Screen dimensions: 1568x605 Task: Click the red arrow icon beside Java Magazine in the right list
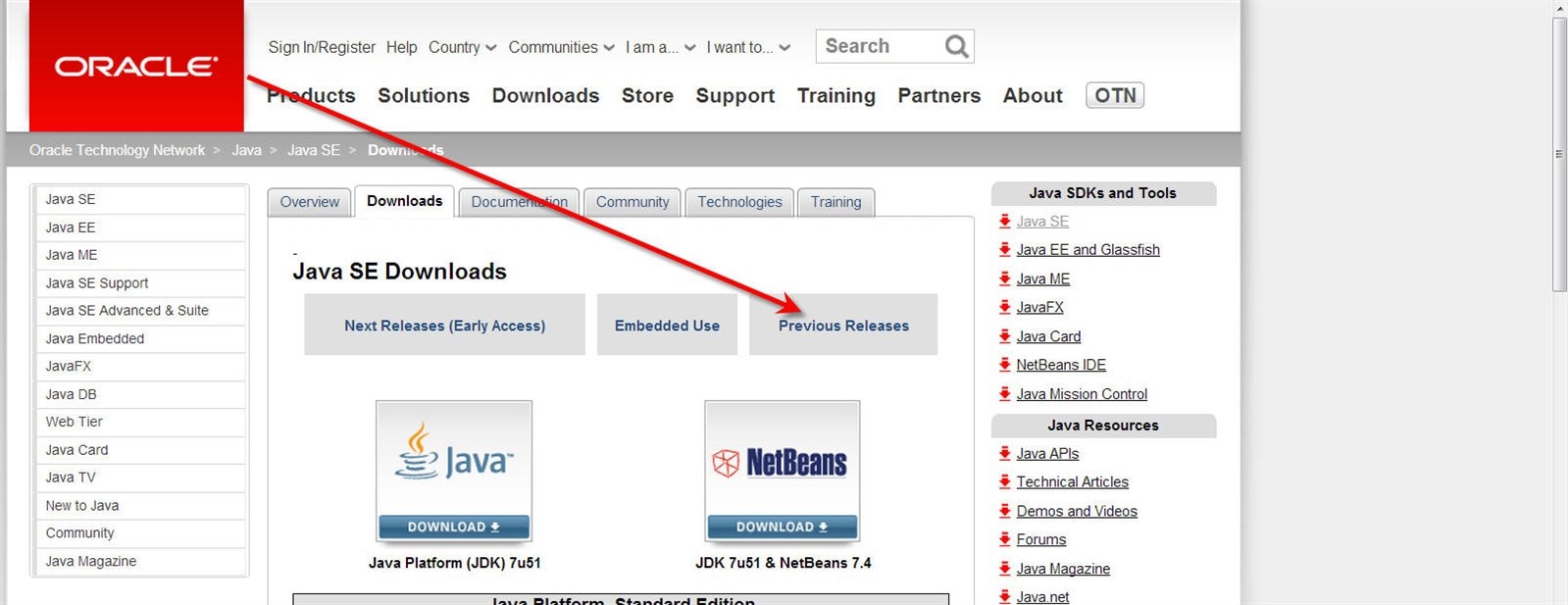1004,568
